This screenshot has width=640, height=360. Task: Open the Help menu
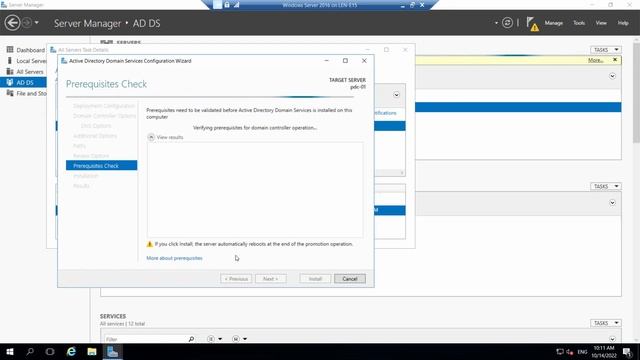click(x=623, y=23)
